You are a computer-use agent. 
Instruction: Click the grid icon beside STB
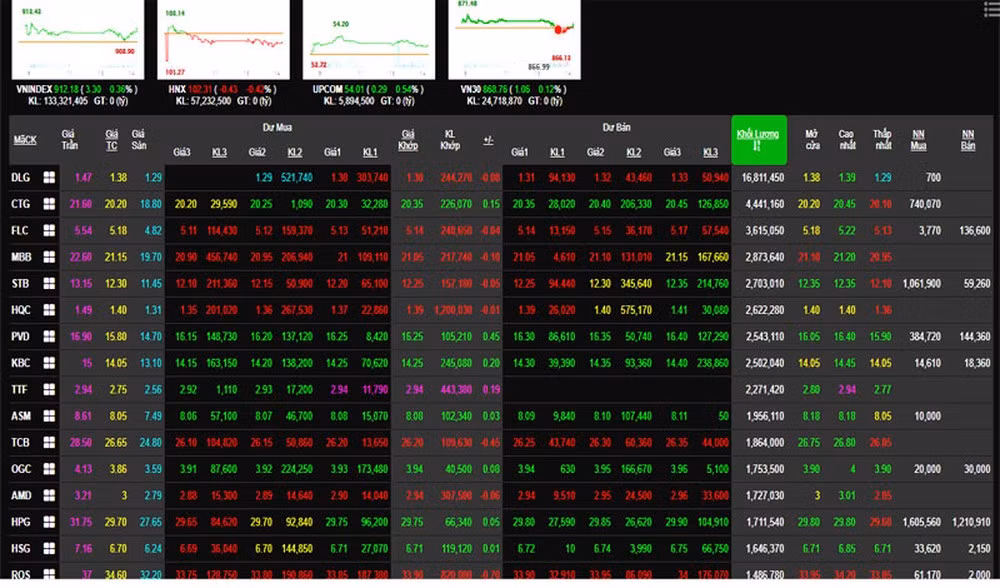click(47, 283)
